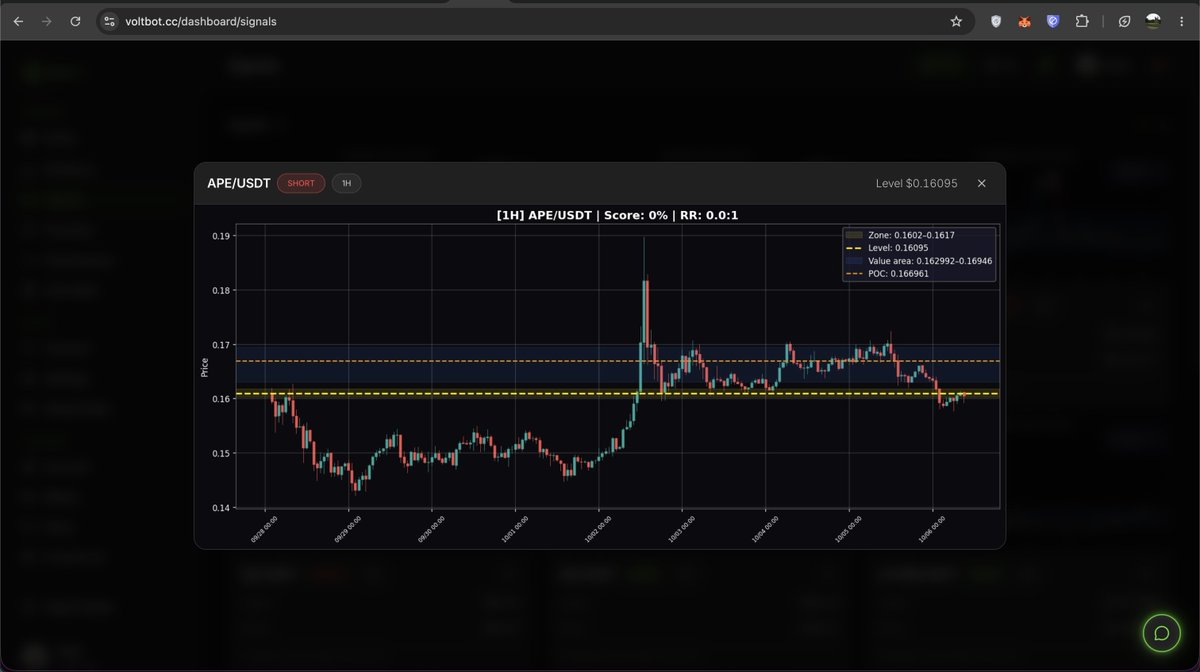The height and width of the screenshot is (672, 1200).
Task: Open site information icon beside the URL
Action: [x=110, y=21]
